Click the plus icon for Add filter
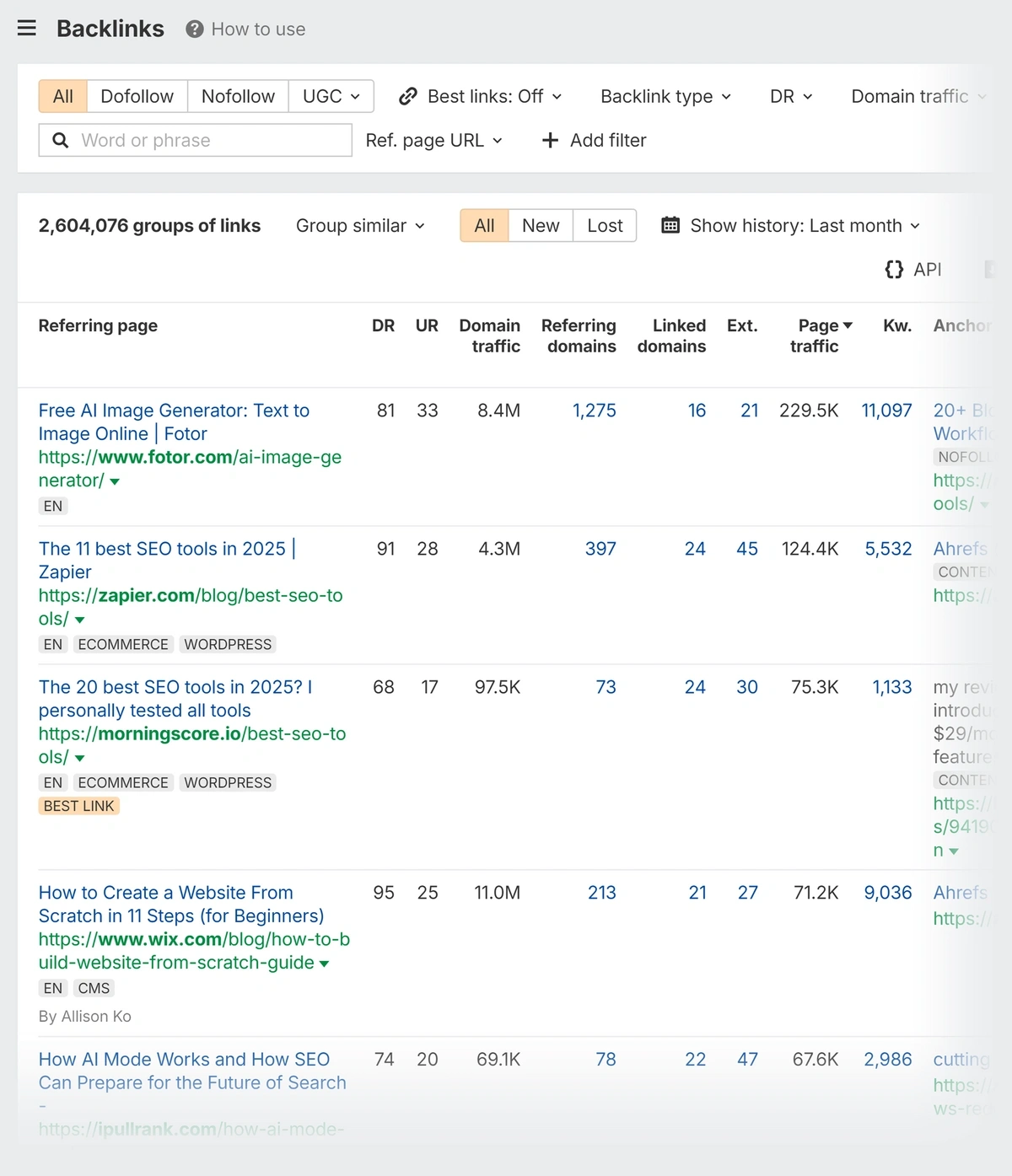 (x=550, y=140)
